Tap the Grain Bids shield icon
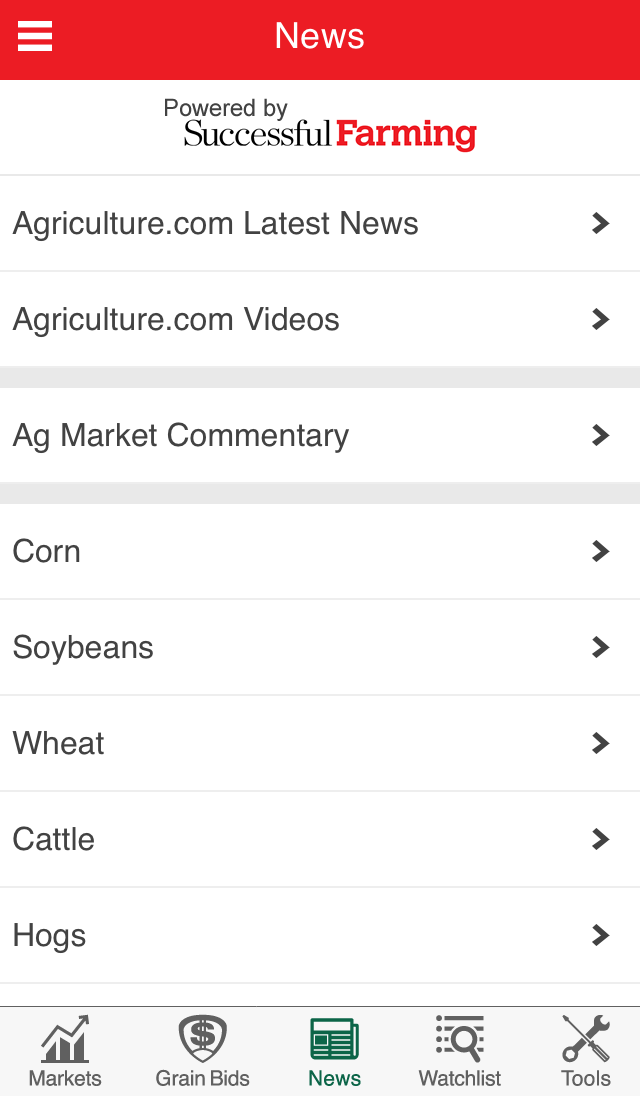The height and width of the screenshot is (1096, 640). coord(202,1039)
